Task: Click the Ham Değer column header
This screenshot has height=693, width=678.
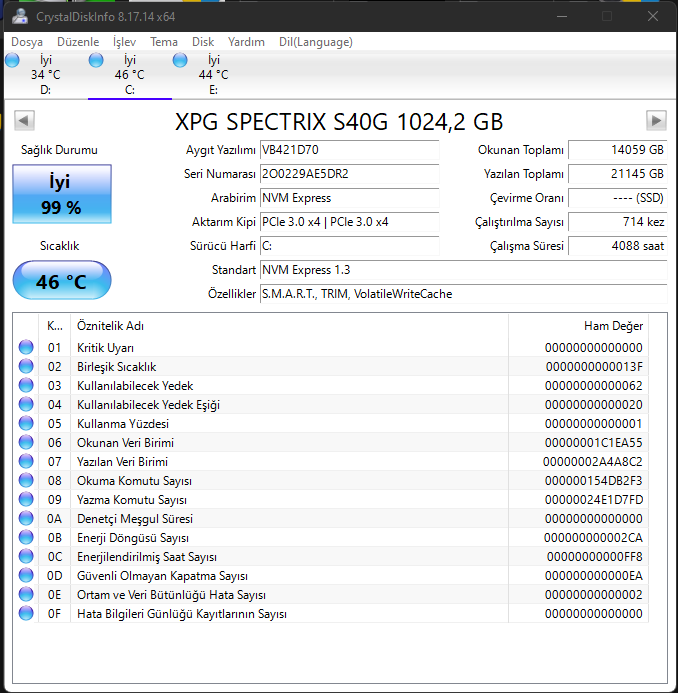Action: (579, 326)
